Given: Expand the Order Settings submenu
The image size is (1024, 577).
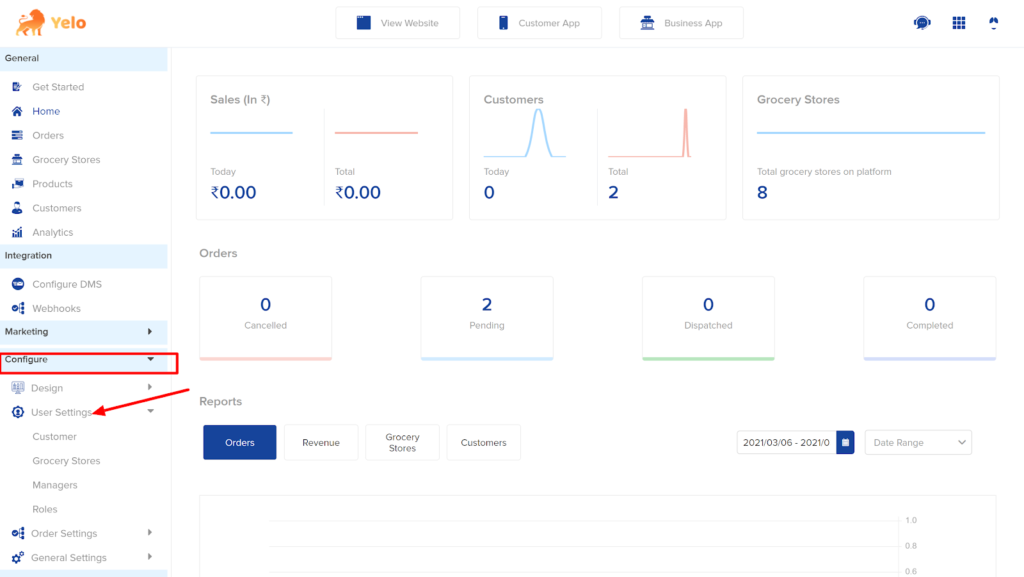Looking at the screenshot, I should click(150, 533).
